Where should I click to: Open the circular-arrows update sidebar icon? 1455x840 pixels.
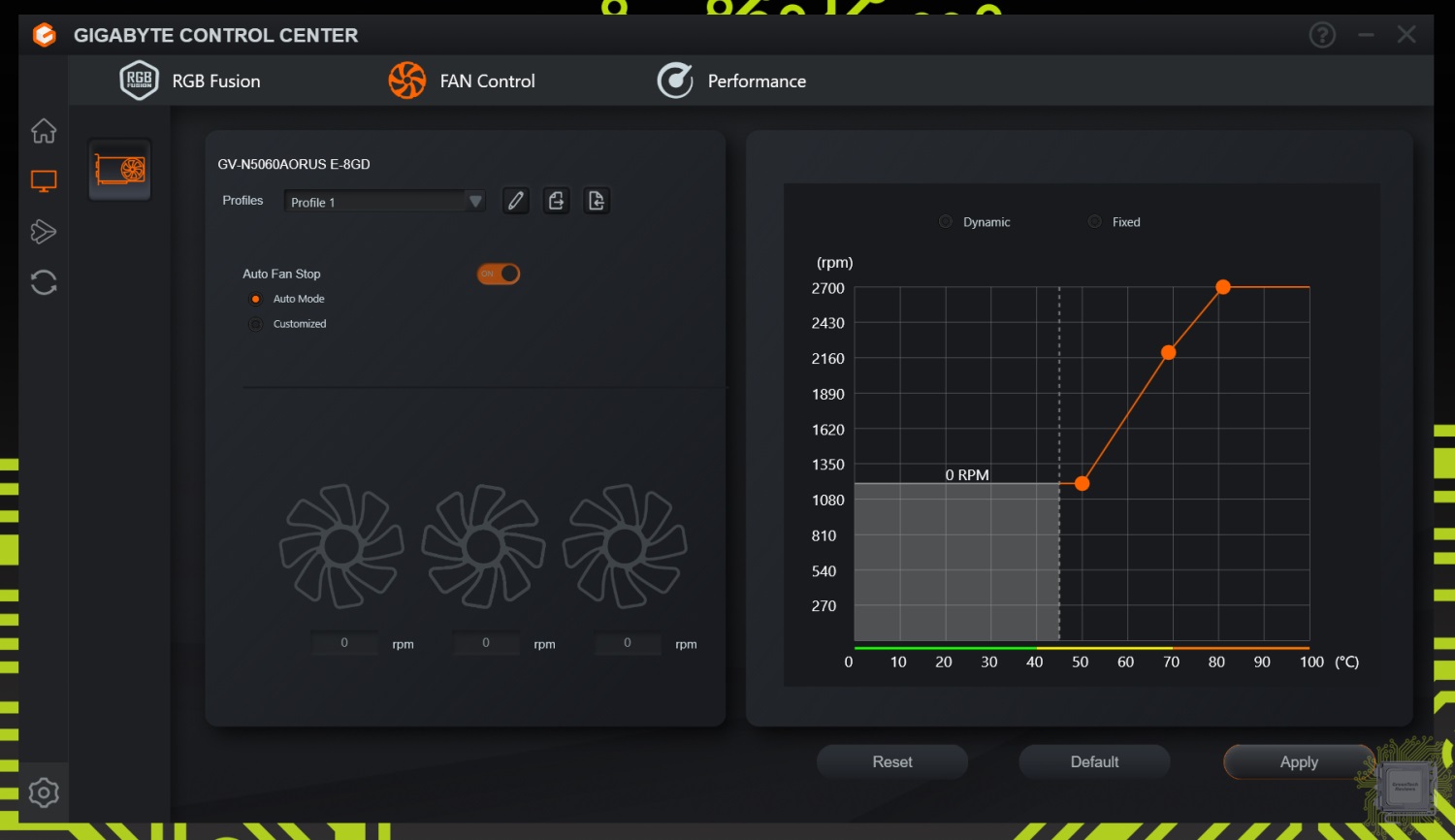[x=44, y=282]
